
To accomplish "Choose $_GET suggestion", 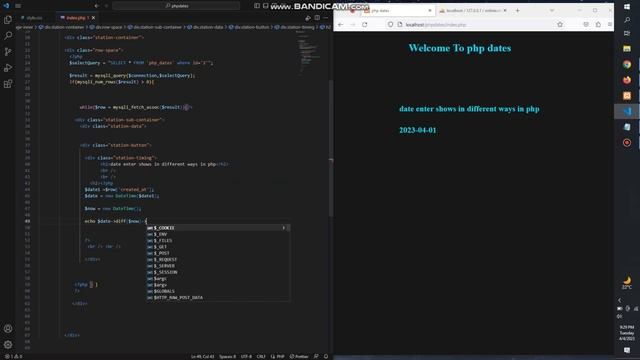I will (x=218, y=247).
